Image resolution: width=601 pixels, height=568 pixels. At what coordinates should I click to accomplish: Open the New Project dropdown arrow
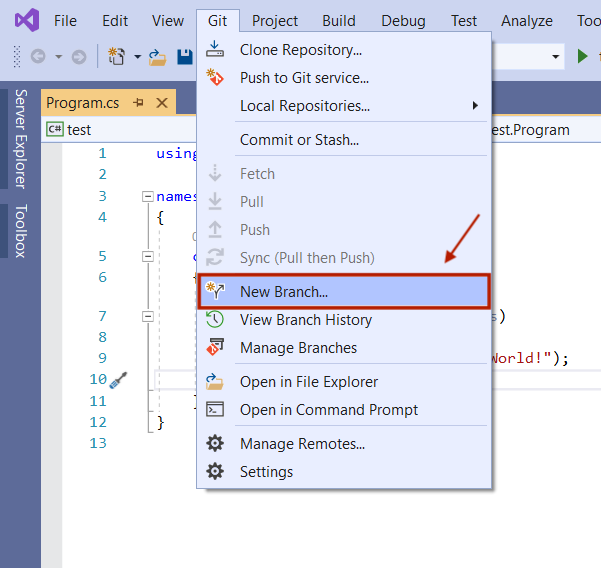(137, 57)
